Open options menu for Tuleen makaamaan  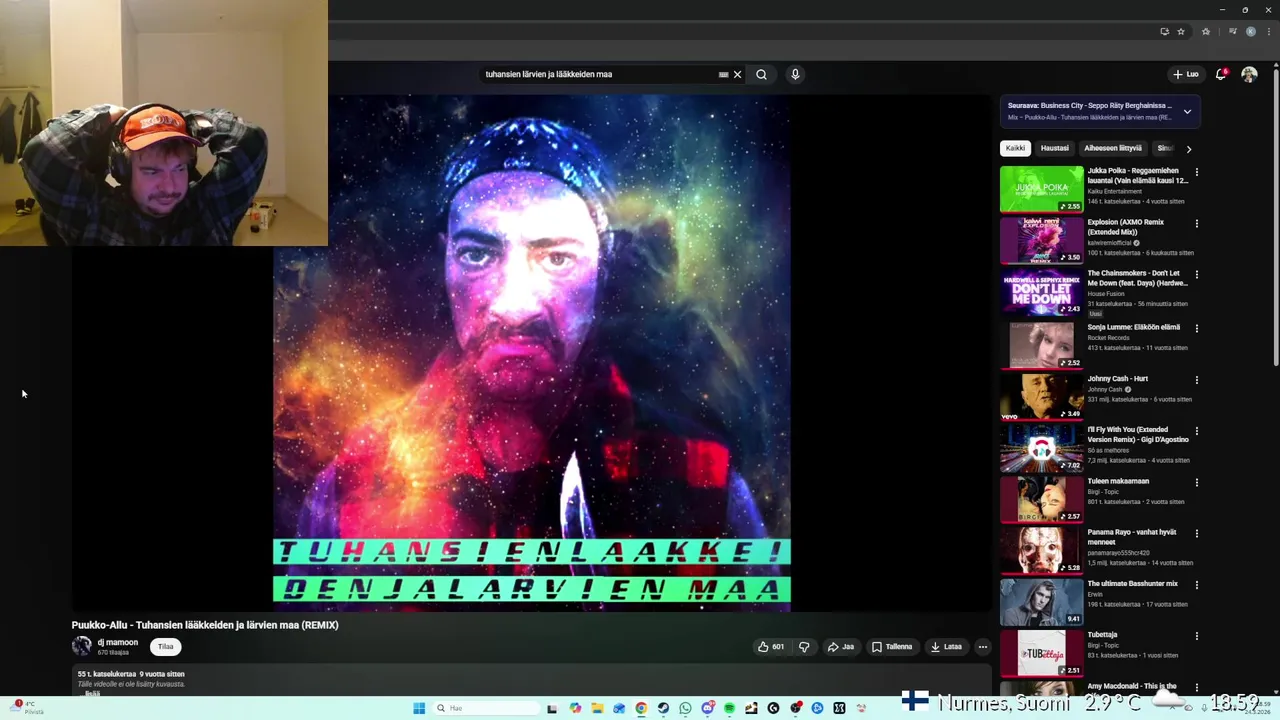click(x=1197, y=482)
